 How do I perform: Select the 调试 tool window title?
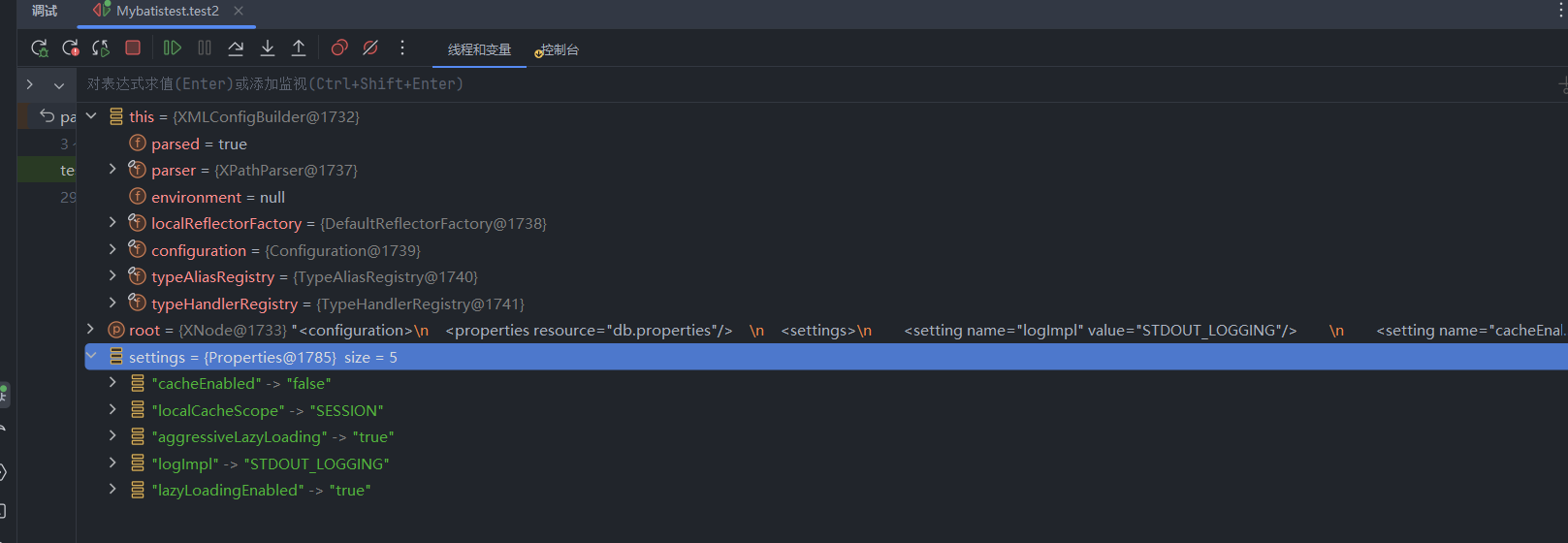pyautogui.click(x=45, y=11)
